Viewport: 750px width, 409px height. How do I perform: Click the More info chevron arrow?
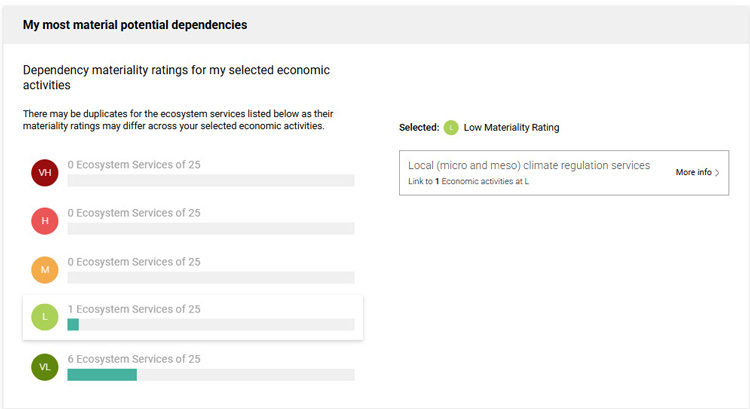coord(717,173)
